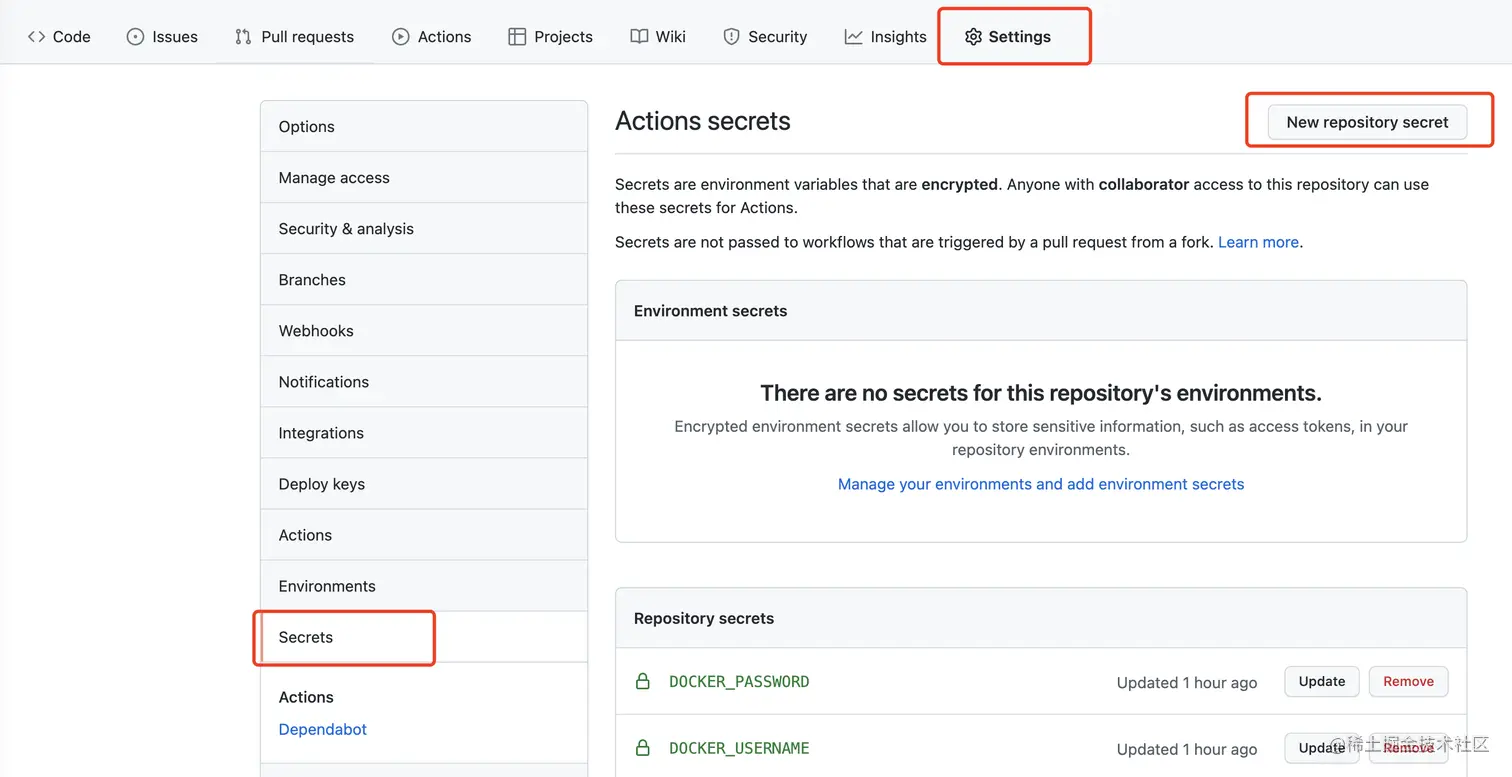The height and width of the screenshot is (777, 1512).
Task: Click the Pull requests branch icon
Action: pyautogui.click(x=243, y=37)
